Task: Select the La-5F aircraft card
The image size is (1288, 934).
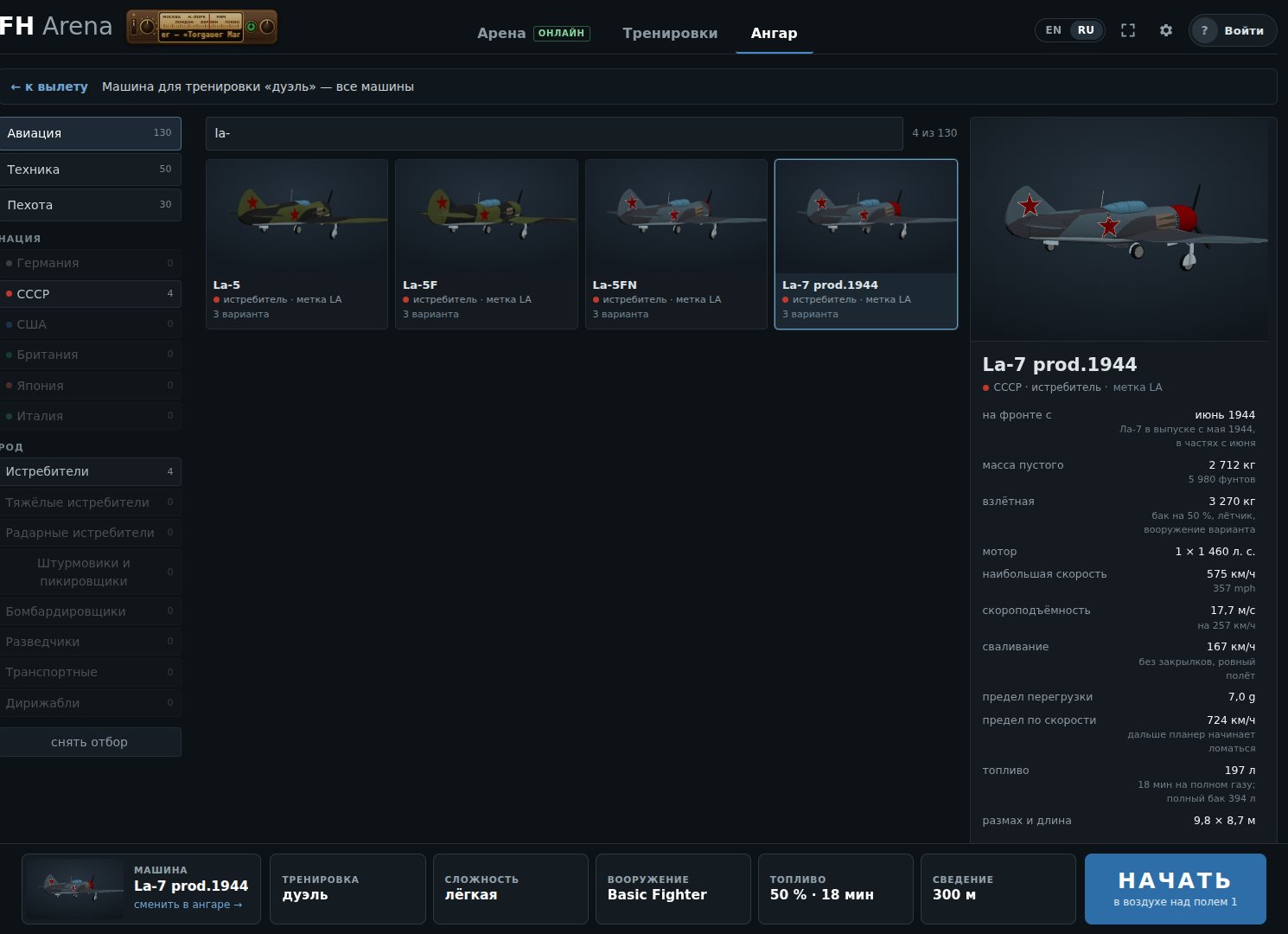Action: point(487,244)
